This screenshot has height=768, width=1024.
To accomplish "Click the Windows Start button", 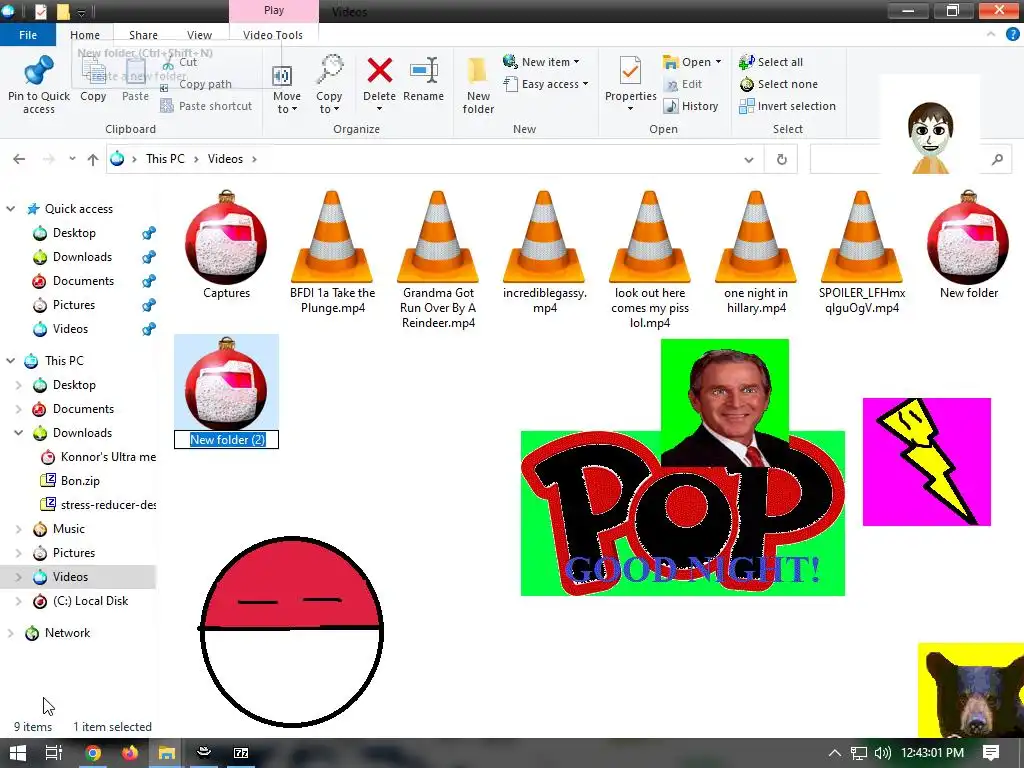I will click(x=18, y=753).
